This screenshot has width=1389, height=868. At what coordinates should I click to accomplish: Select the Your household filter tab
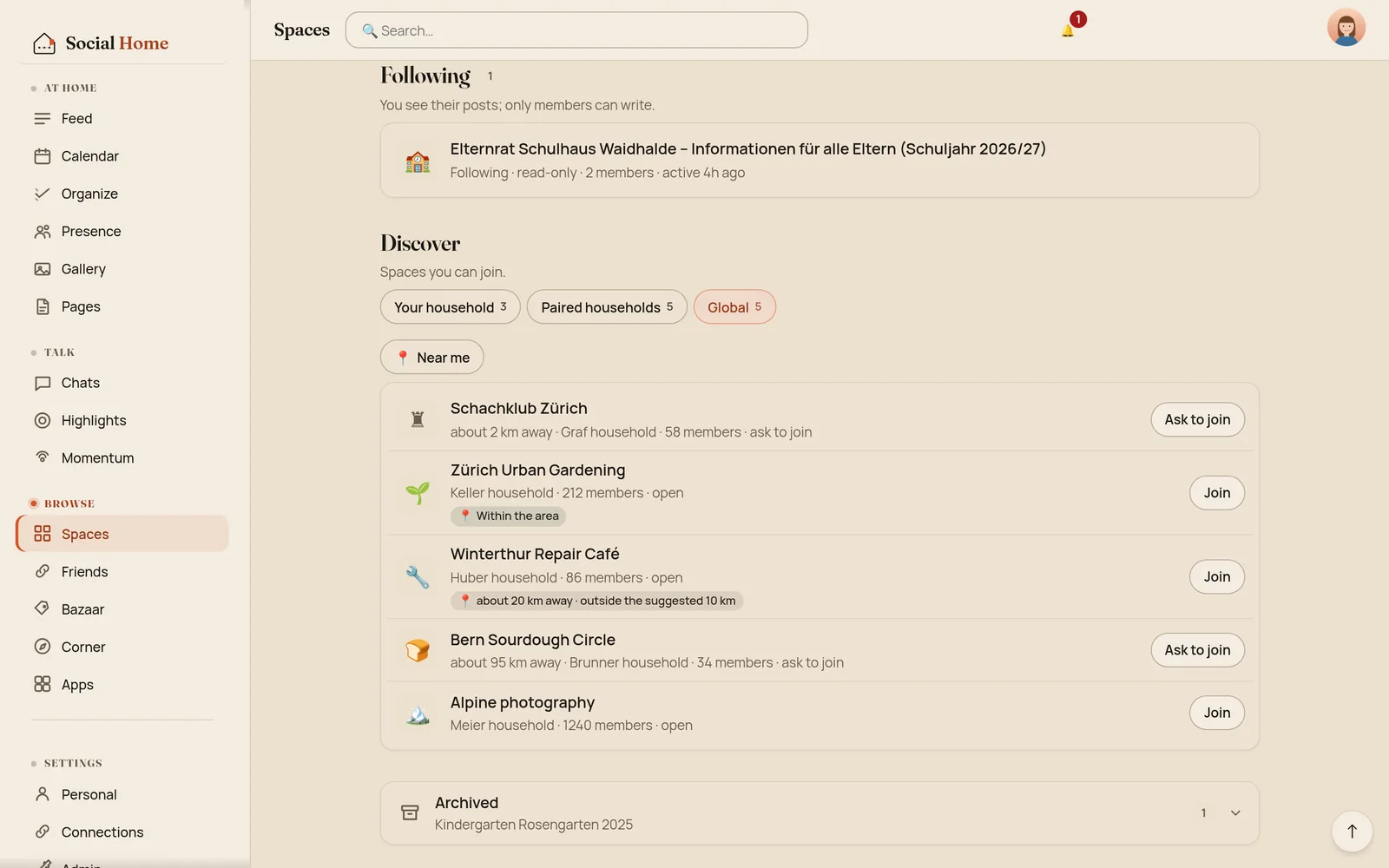[450, 306]
